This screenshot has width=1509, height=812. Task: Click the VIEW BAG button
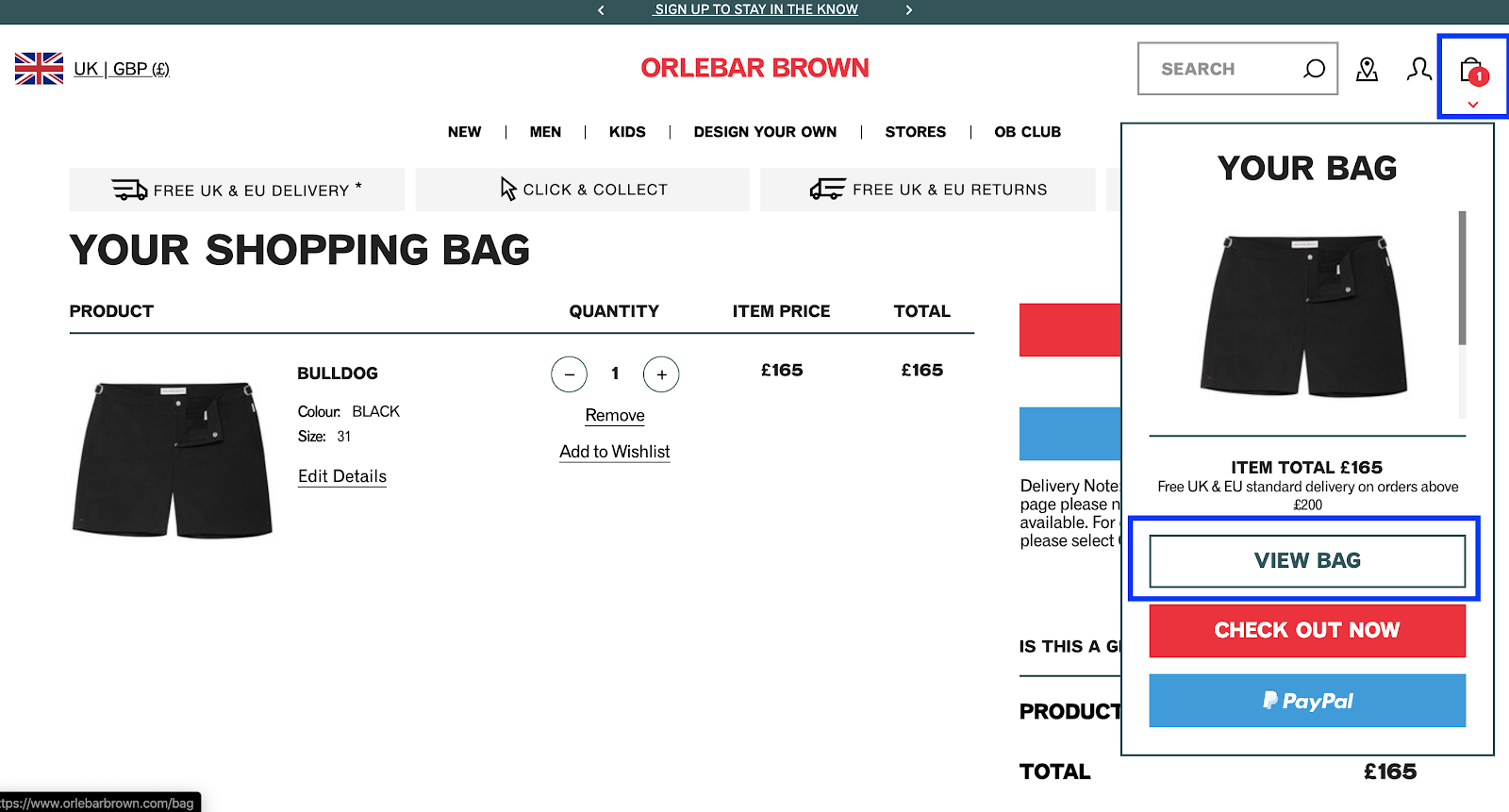click(1307, 561)
